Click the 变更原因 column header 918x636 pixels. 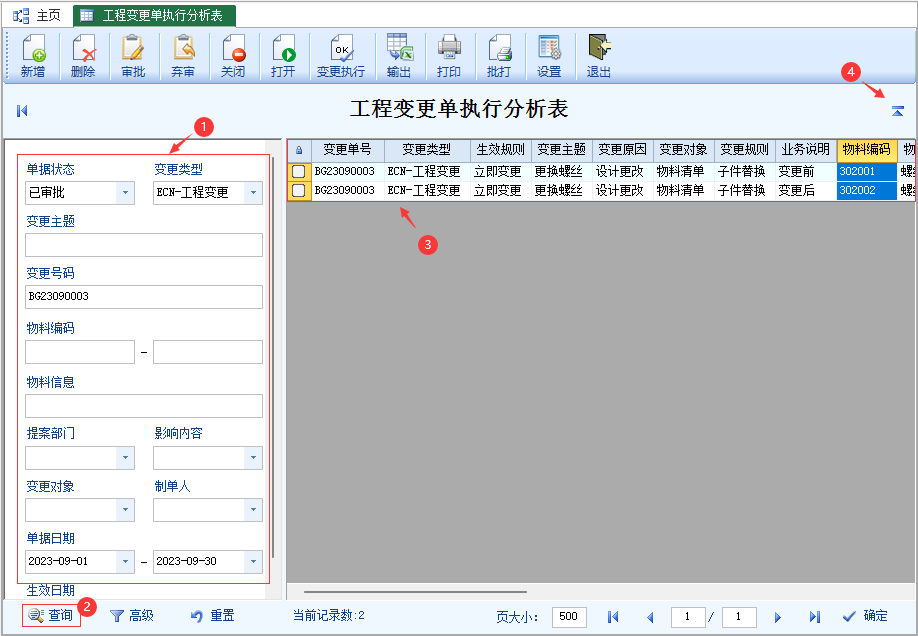click(623, 151)
